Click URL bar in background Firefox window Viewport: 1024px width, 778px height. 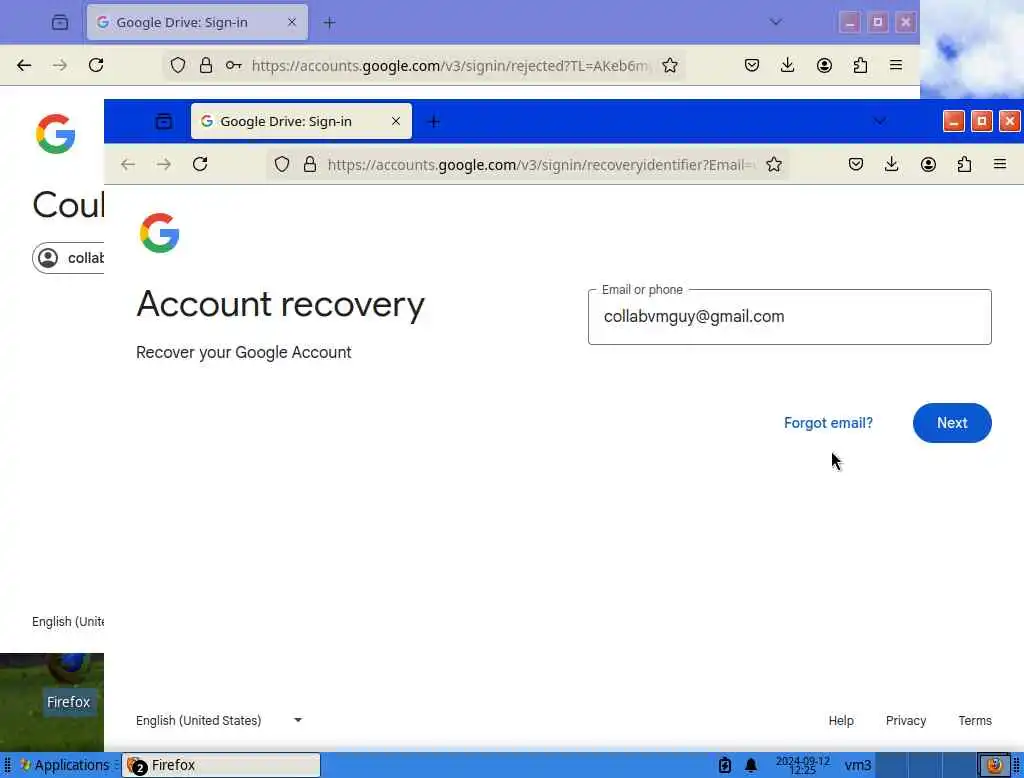[451, 65]
